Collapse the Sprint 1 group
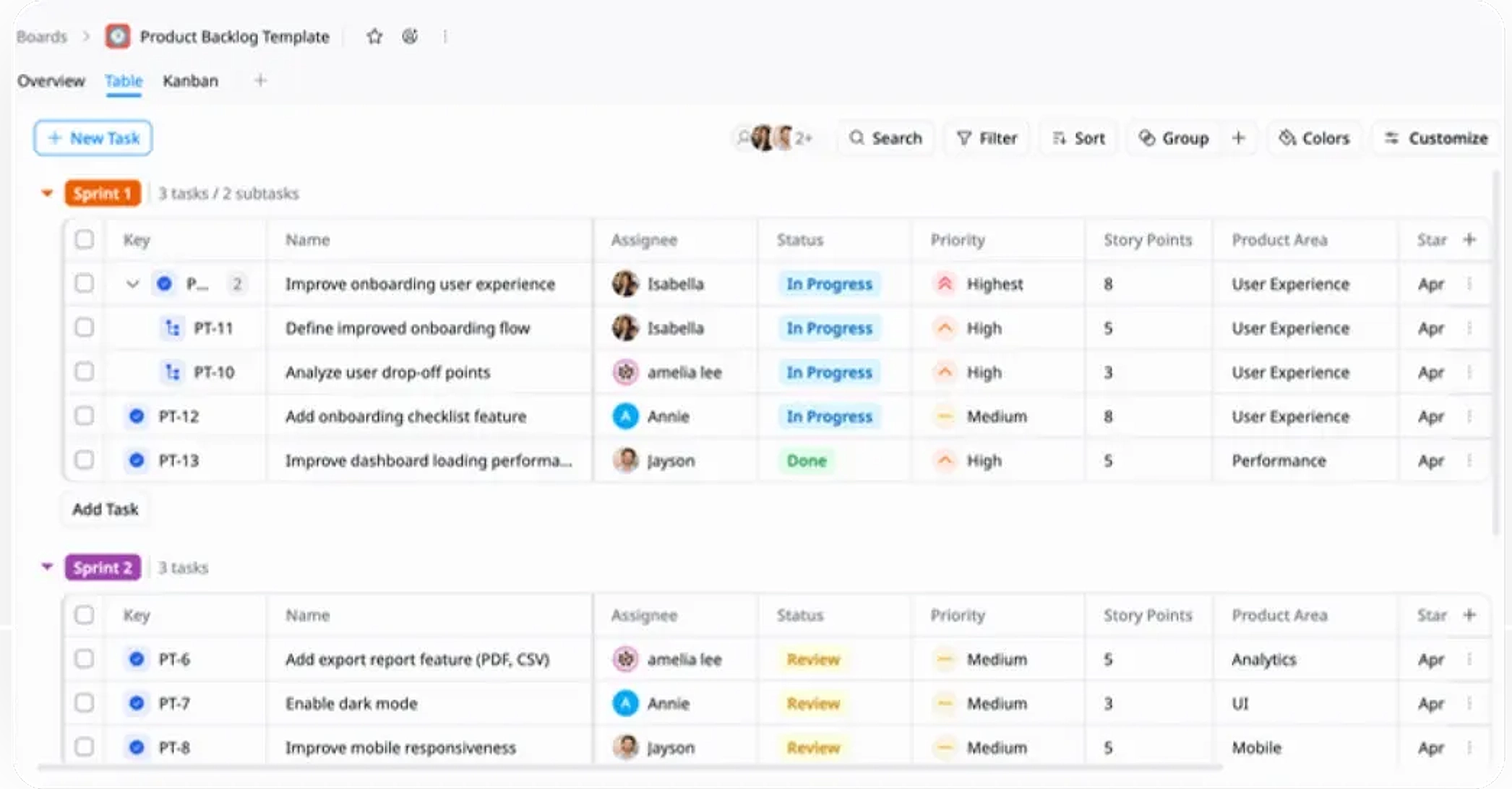The width and height of the screenshot is (1512, 789). 47,193
